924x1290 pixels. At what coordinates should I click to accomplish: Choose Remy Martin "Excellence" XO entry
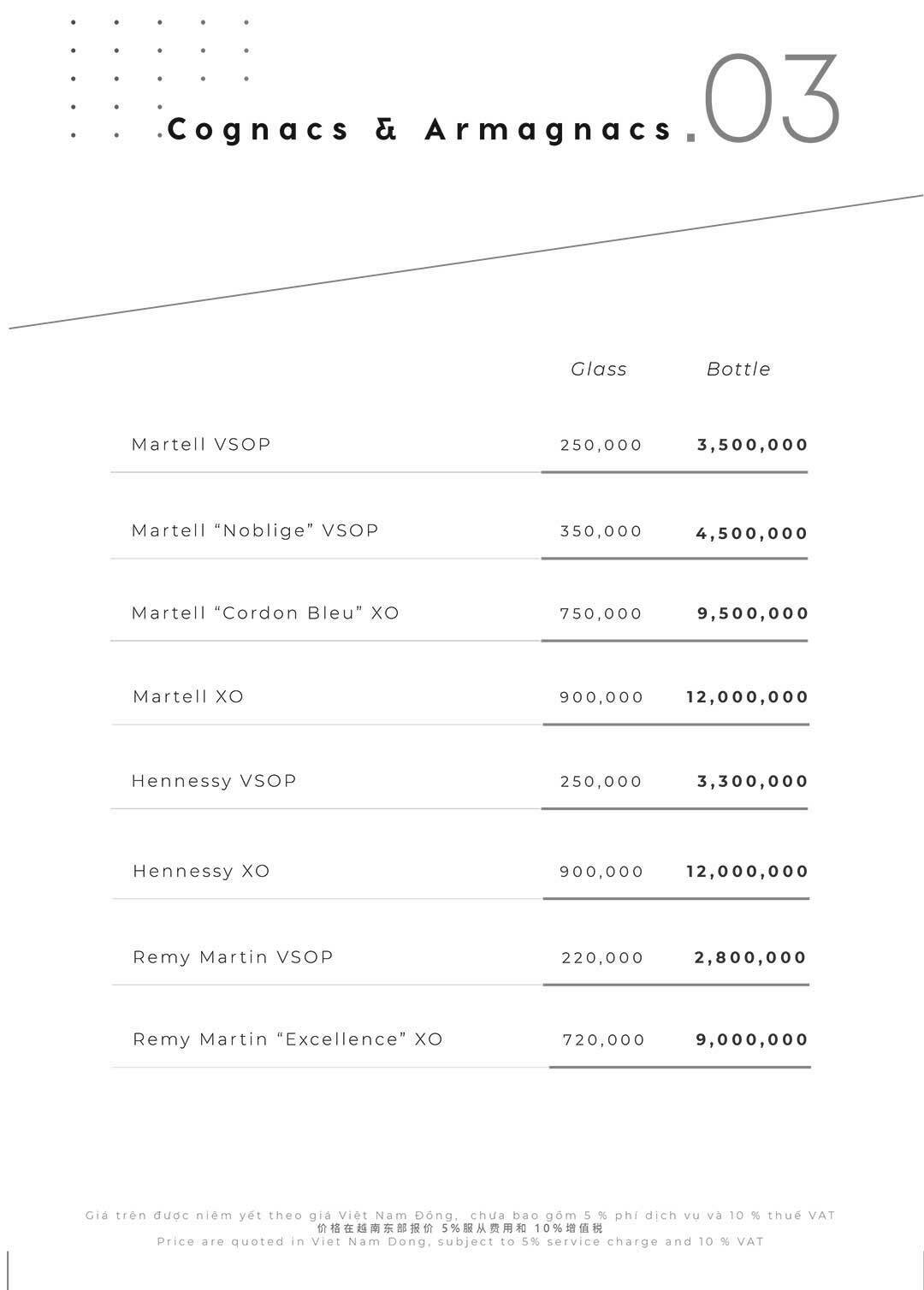(287, 1039)
